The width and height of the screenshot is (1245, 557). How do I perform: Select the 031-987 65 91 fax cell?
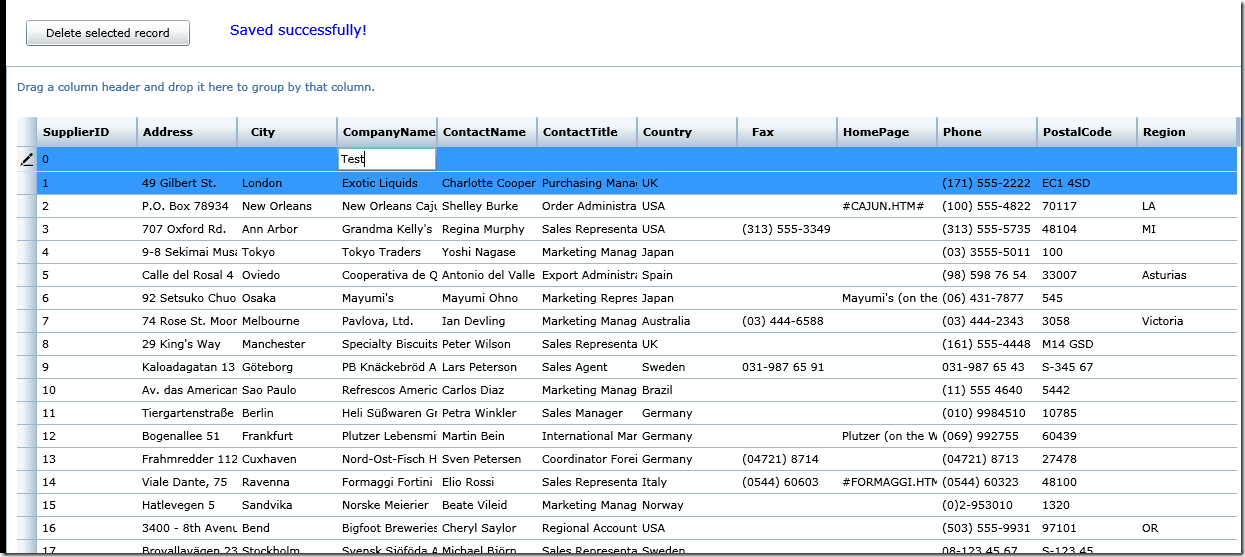coord(787,367)
